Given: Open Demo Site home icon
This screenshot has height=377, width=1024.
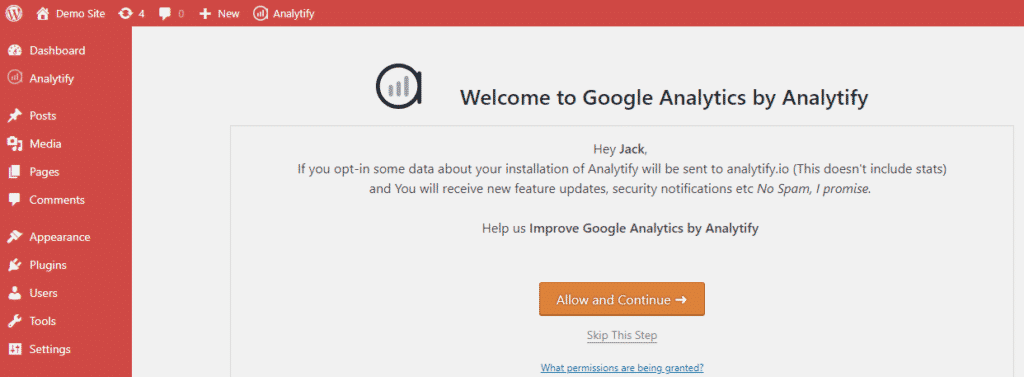Looking at the screenshot, I should 42,13.
